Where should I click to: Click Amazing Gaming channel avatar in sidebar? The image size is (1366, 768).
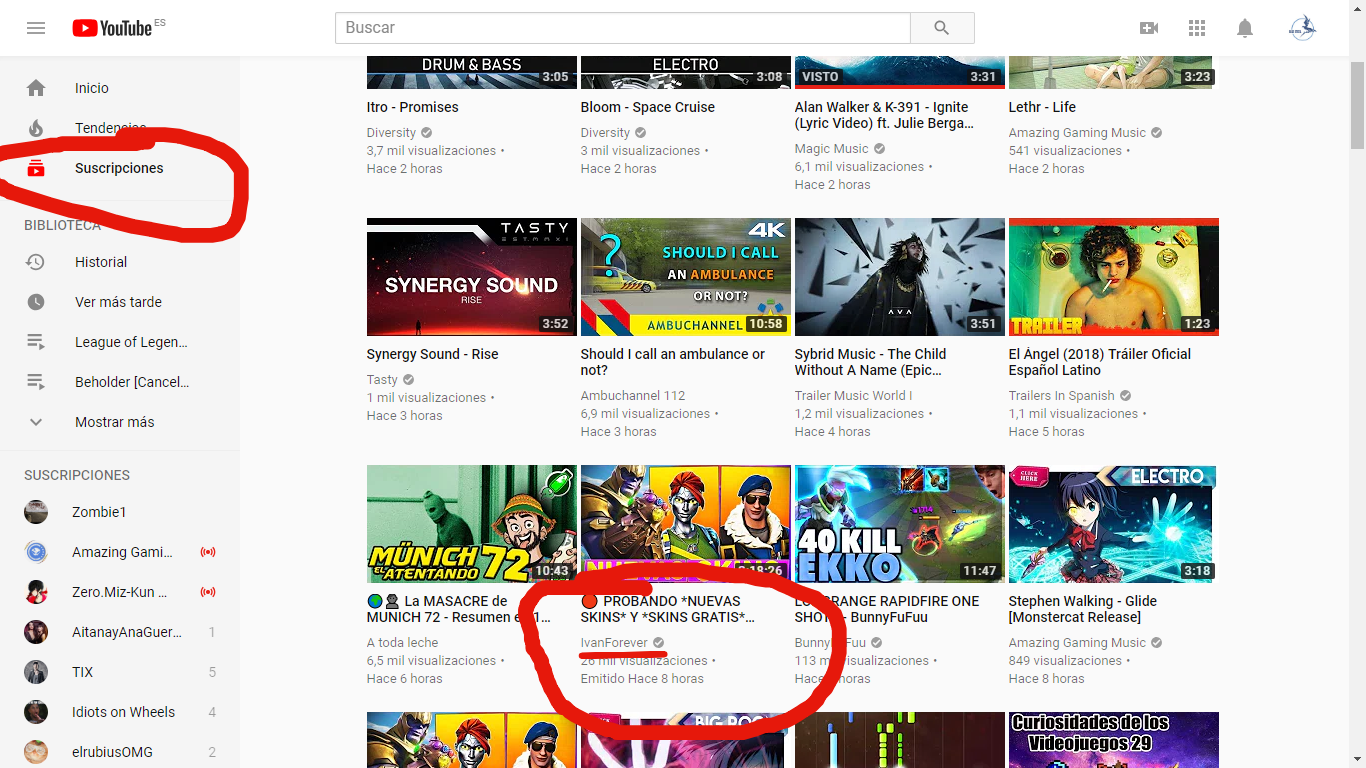pos(36,552)
